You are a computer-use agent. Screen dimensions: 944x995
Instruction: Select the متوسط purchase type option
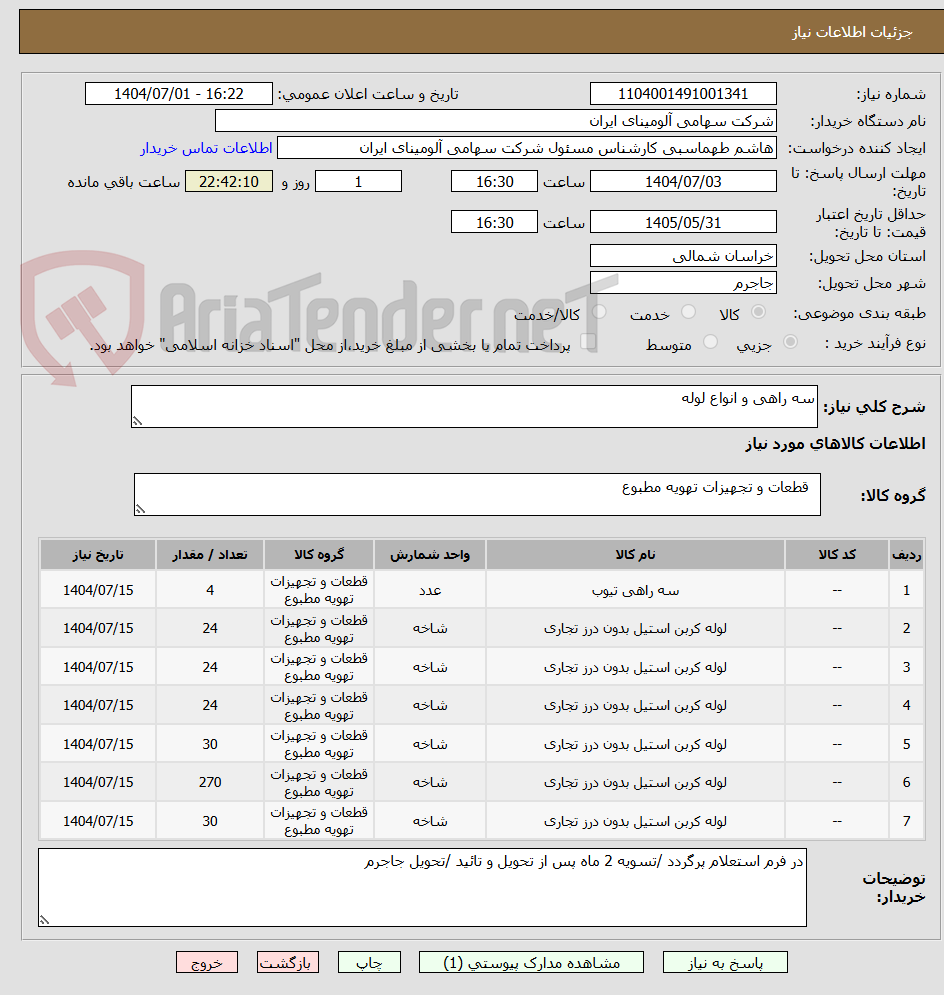711,341
